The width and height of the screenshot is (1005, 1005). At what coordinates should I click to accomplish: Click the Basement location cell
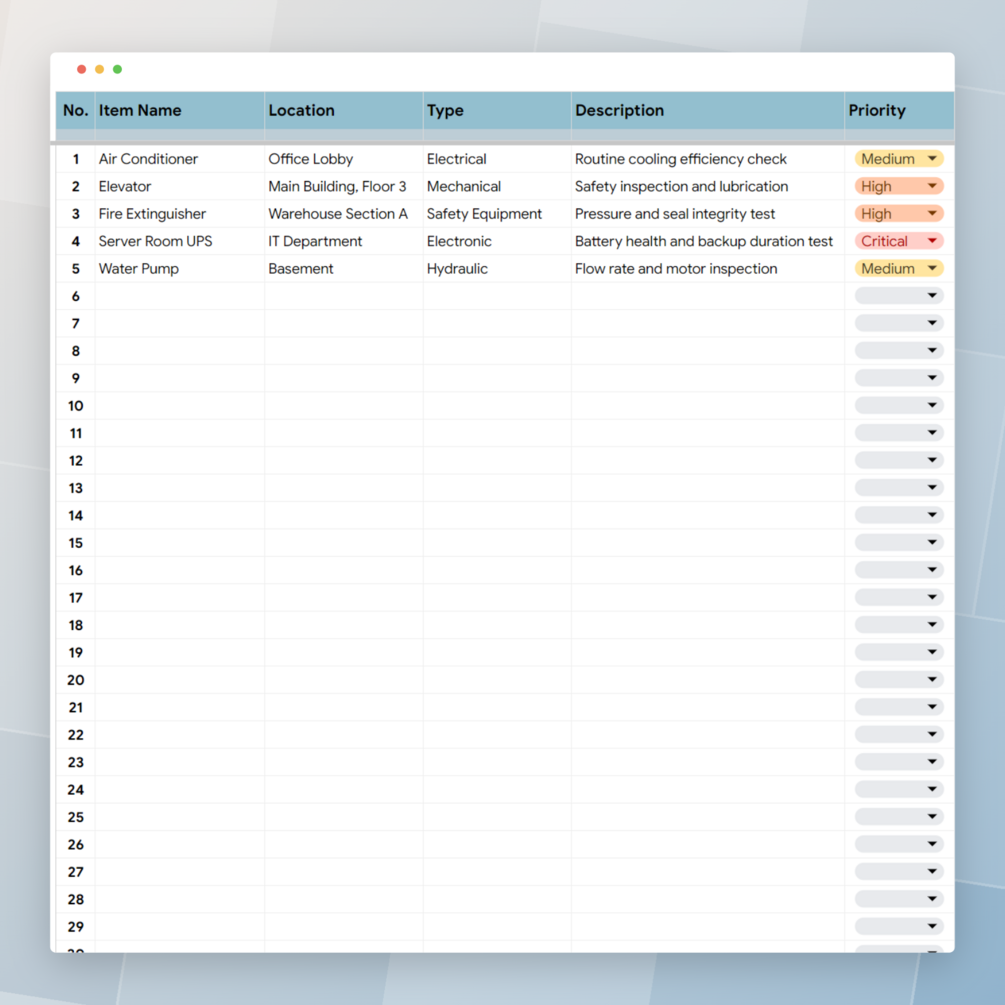tap(344, 269)
